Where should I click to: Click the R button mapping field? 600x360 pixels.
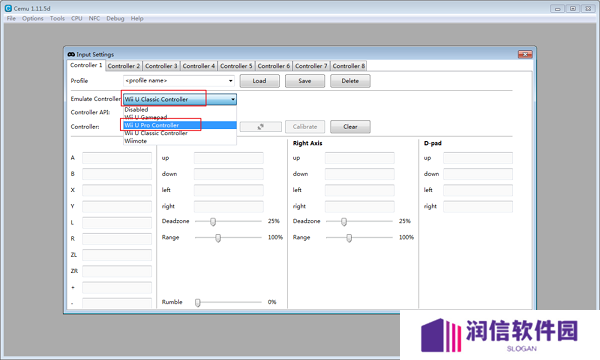click(117, 239)
